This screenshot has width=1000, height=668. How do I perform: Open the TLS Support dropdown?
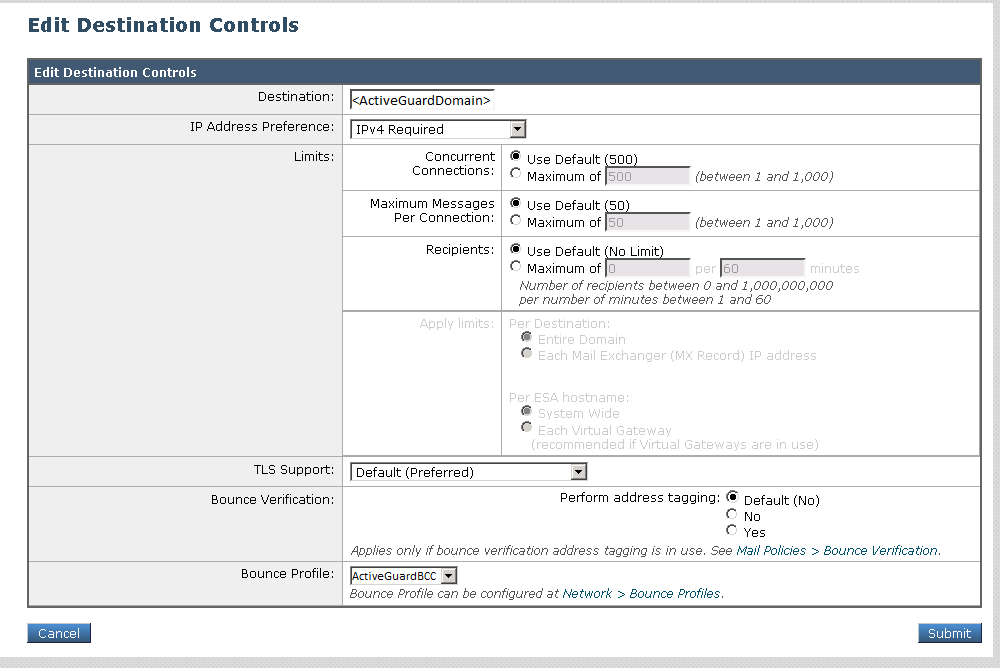pos(468,472)
